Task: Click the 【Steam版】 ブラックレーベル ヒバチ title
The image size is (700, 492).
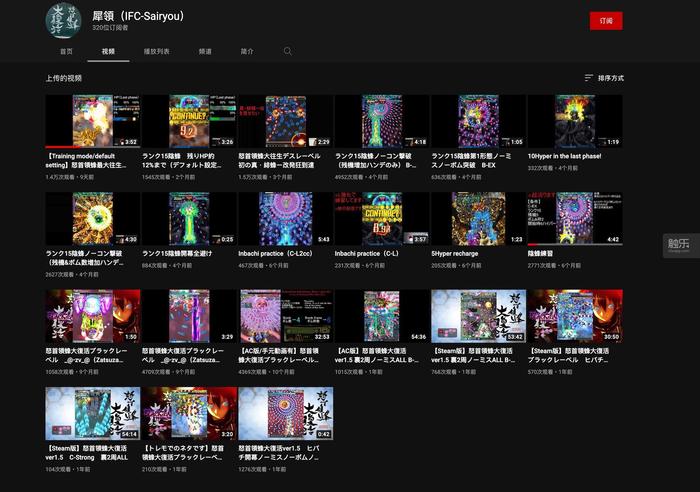Action: coord(568,355)
